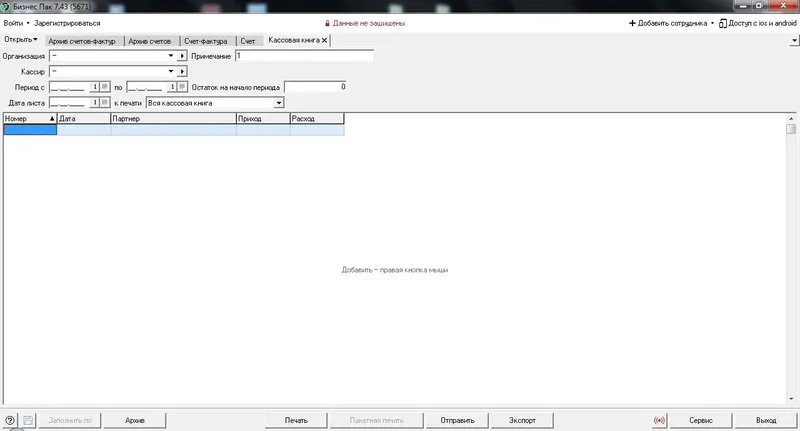Image resolution: width=800 pixels, height=431 pixels.
Task: Switch to Архив счетов-фактур tab
Action: click(82, 41)
